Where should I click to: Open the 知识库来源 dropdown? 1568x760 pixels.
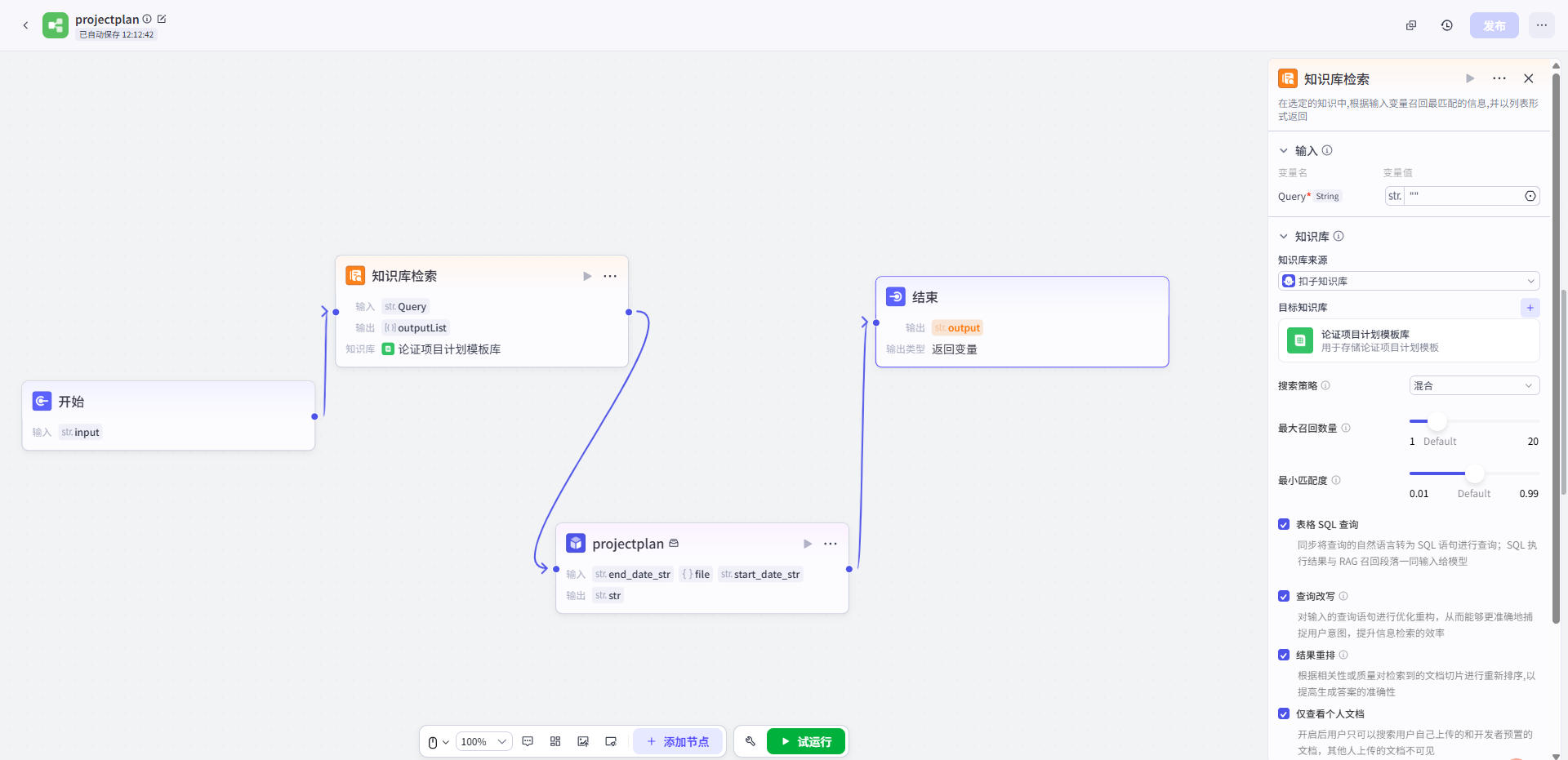[1408, 281]
